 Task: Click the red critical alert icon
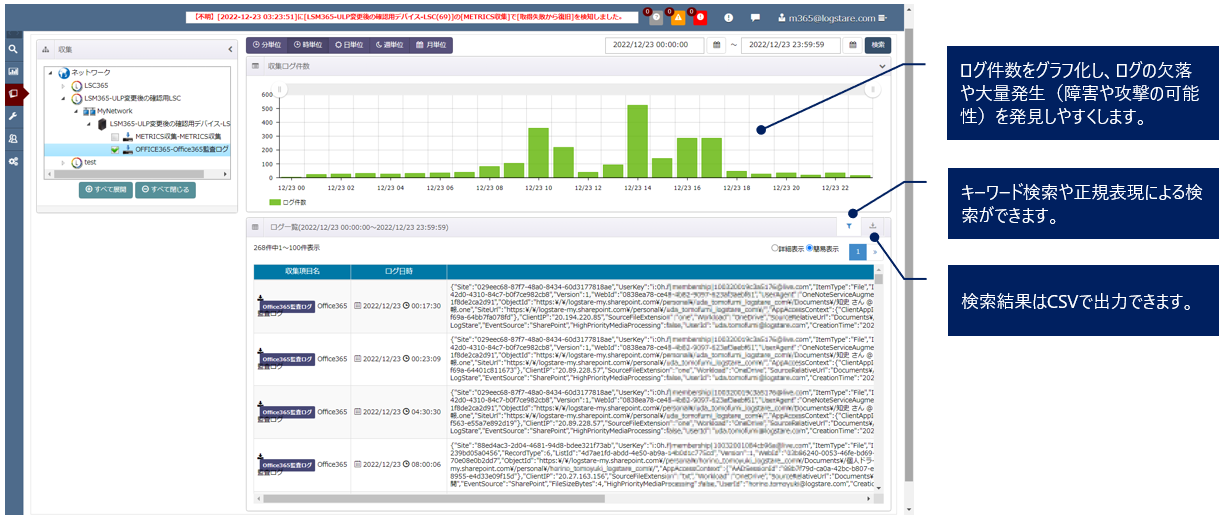pos(700,18)
